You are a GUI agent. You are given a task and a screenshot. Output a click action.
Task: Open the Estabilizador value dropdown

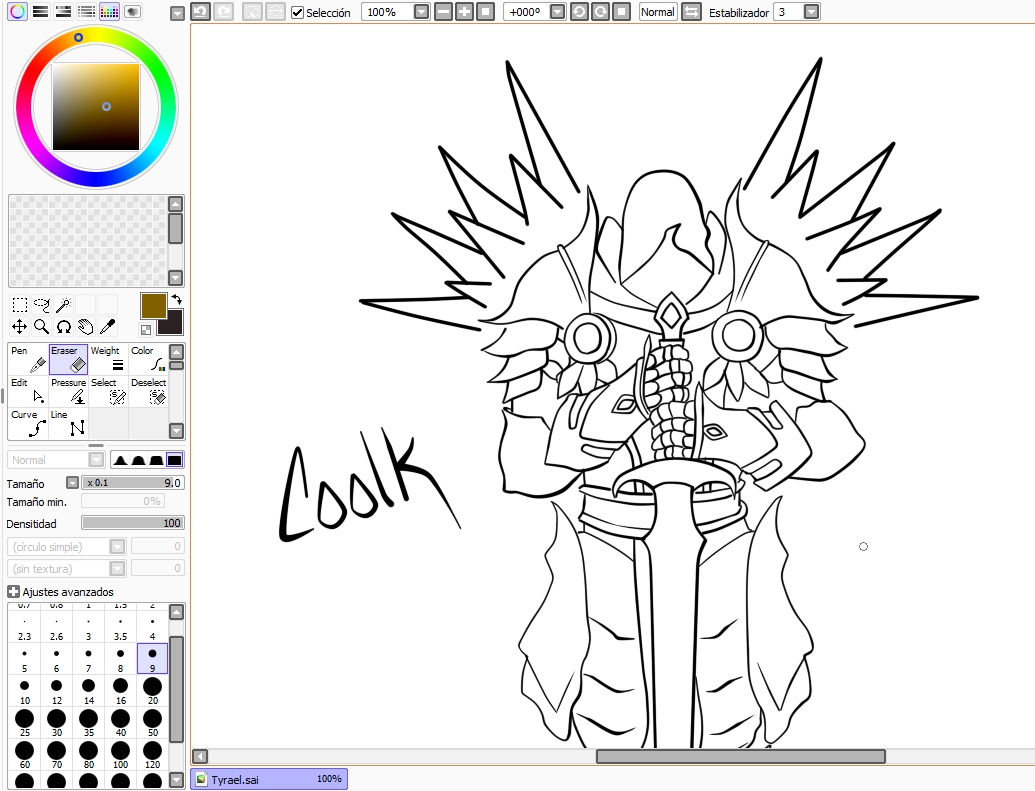click(x=812, y=12)
